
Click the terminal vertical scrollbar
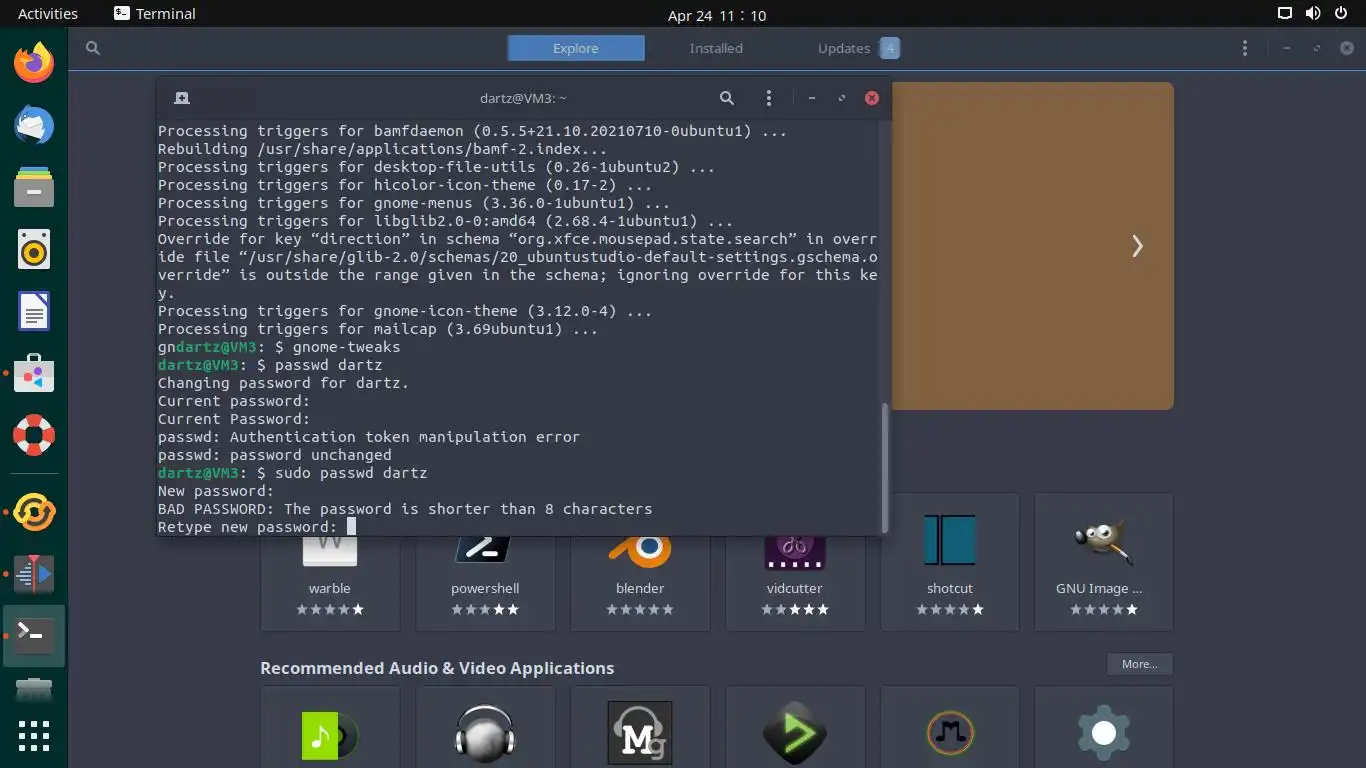point(885,467)
